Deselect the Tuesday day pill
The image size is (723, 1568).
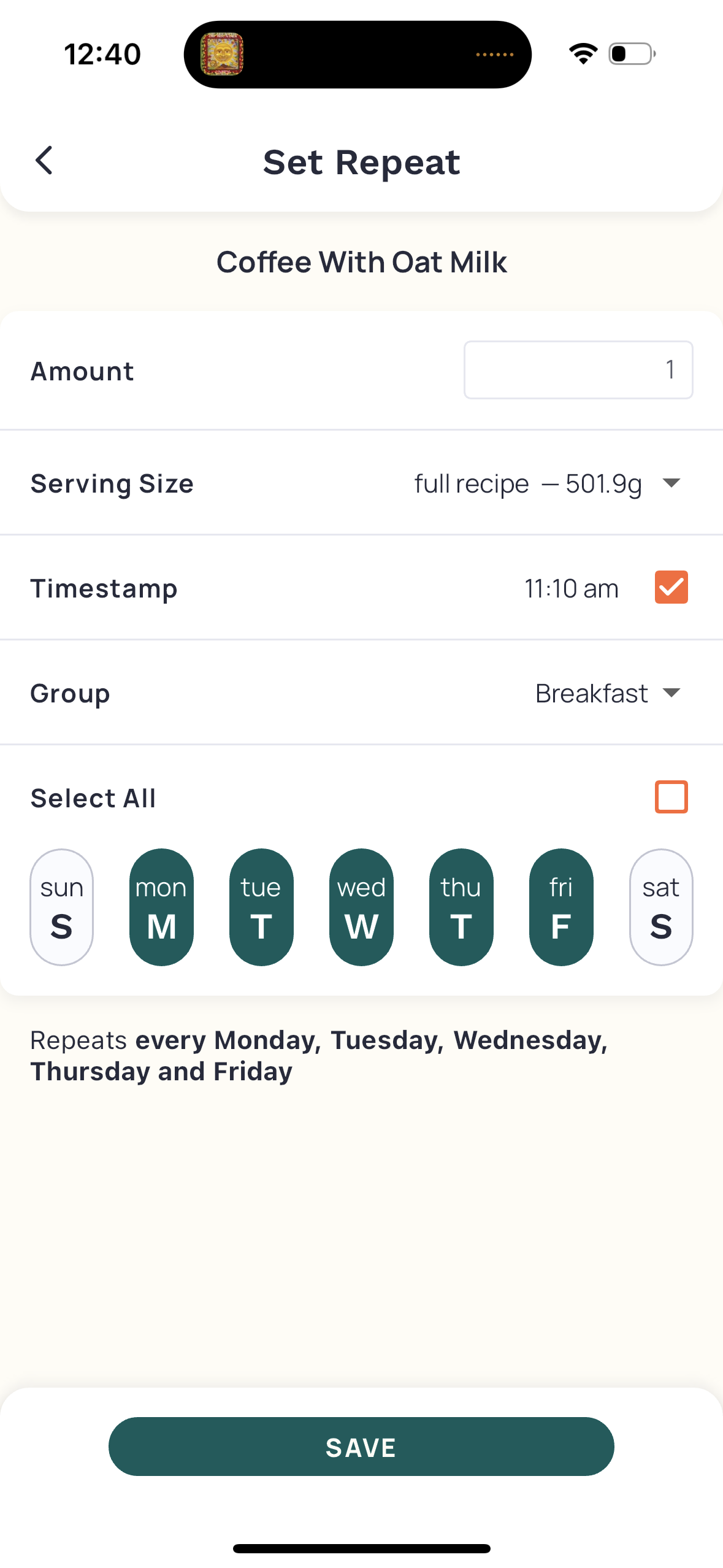pos(261,907)
